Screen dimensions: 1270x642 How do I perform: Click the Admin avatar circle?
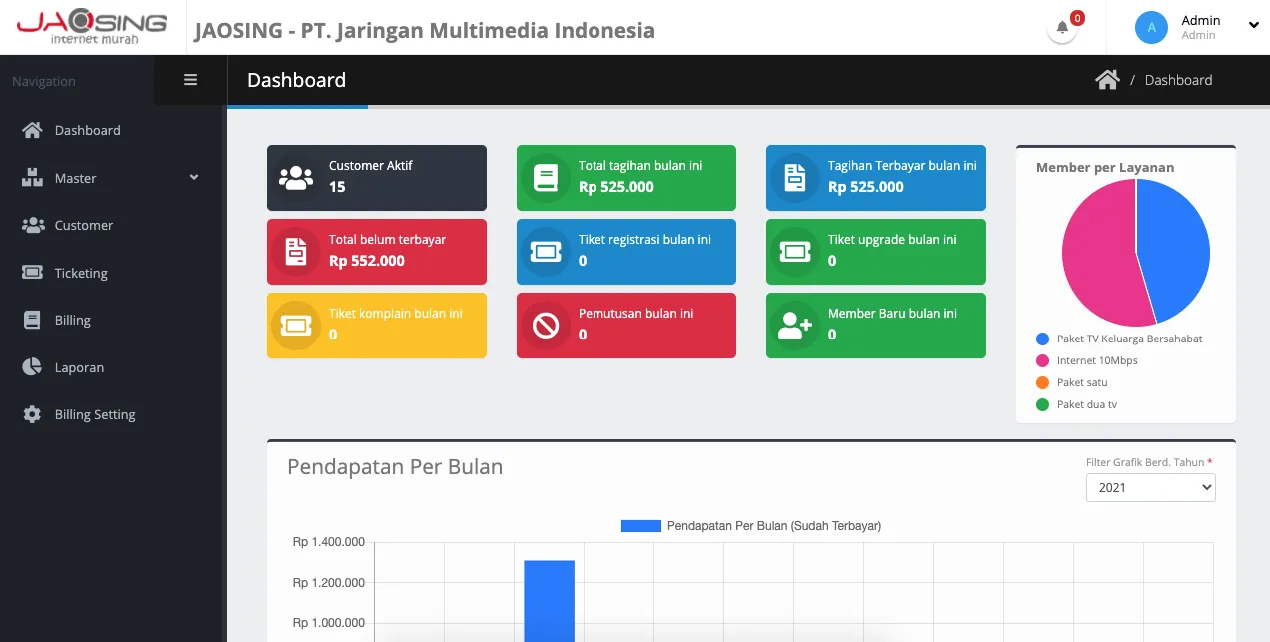(1151, 28)
